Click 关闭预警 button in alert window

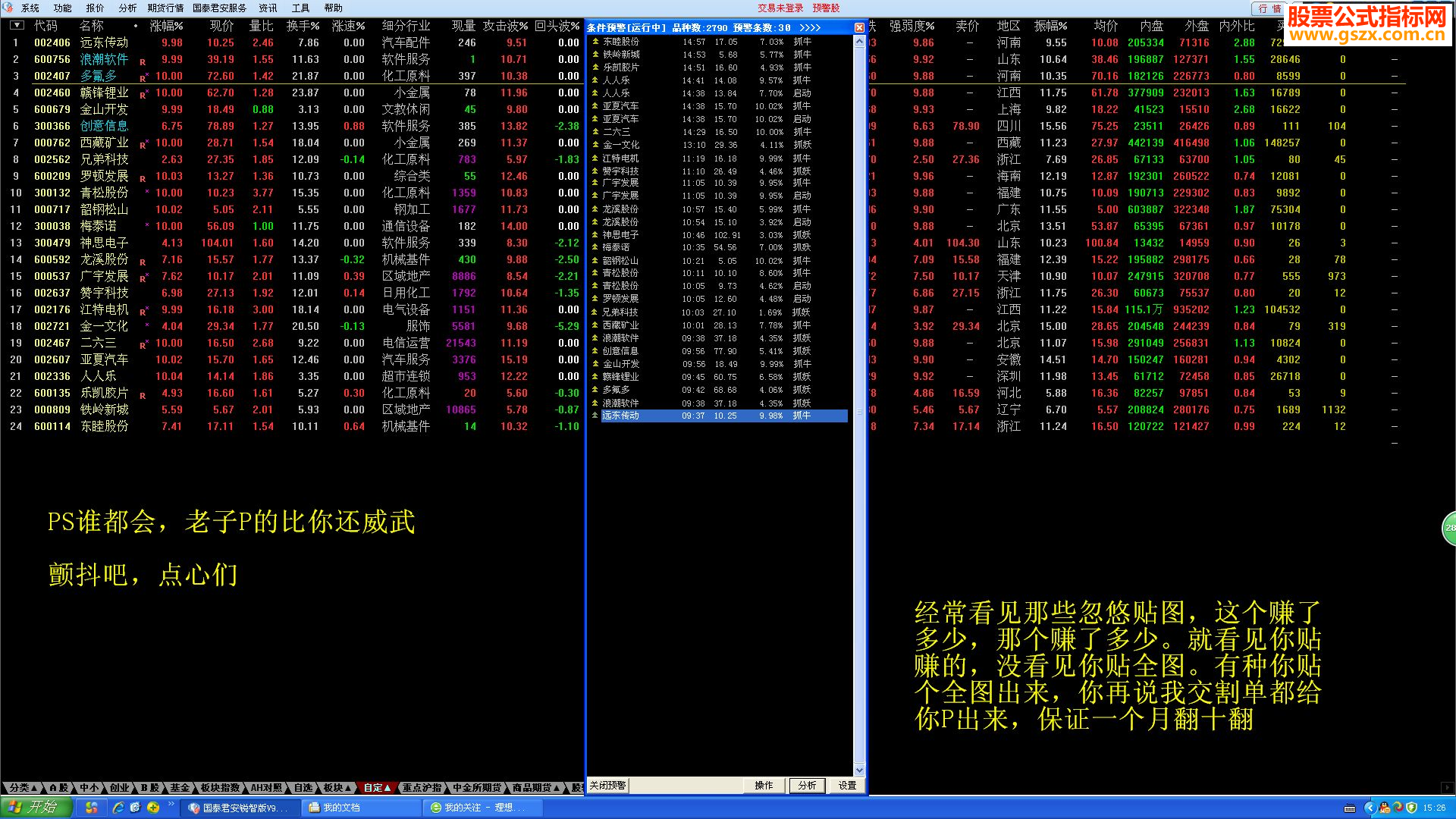[607, 786]
